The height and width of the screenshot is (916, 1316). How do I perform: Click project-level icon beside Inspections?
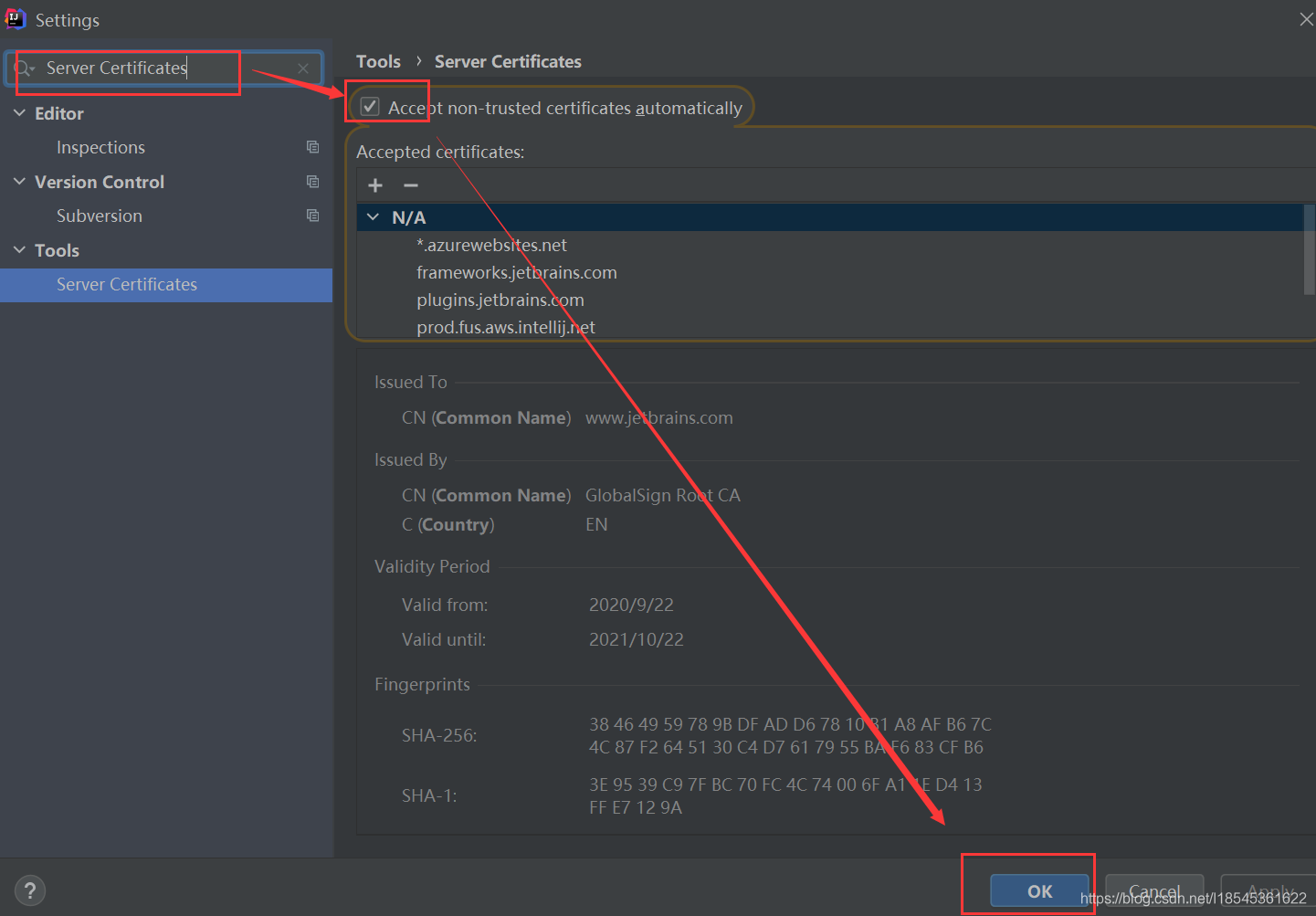(313, 147)
